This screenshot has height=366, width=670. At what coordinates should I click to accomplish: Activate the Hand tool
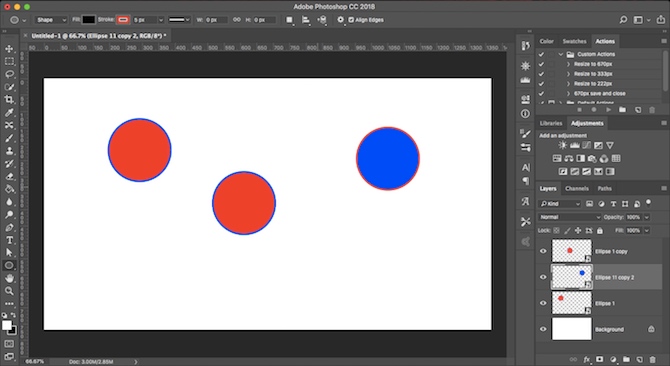coord(9,278)
